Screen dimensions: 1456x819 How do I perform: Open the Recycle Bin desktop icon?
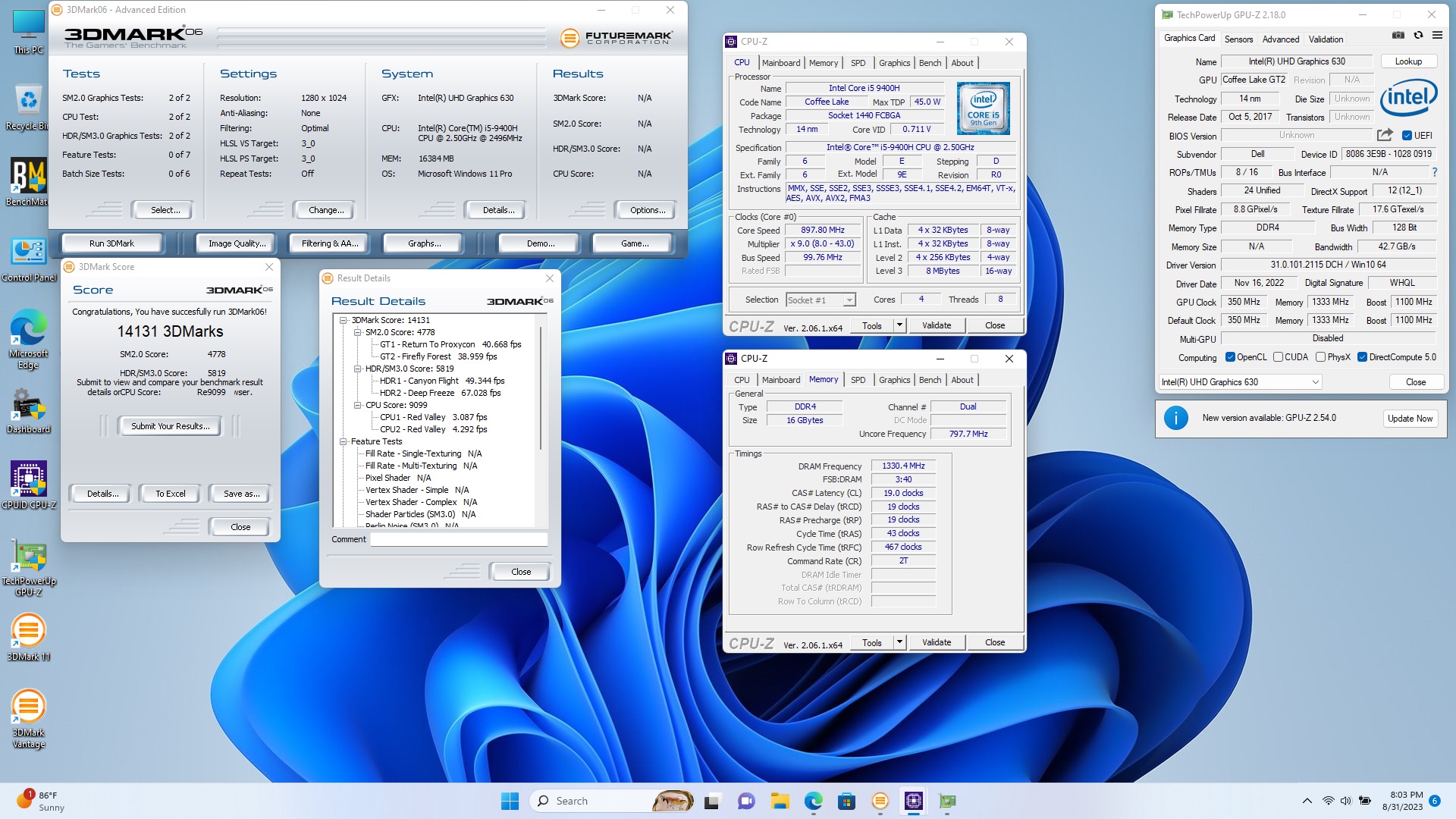(29, 107)
